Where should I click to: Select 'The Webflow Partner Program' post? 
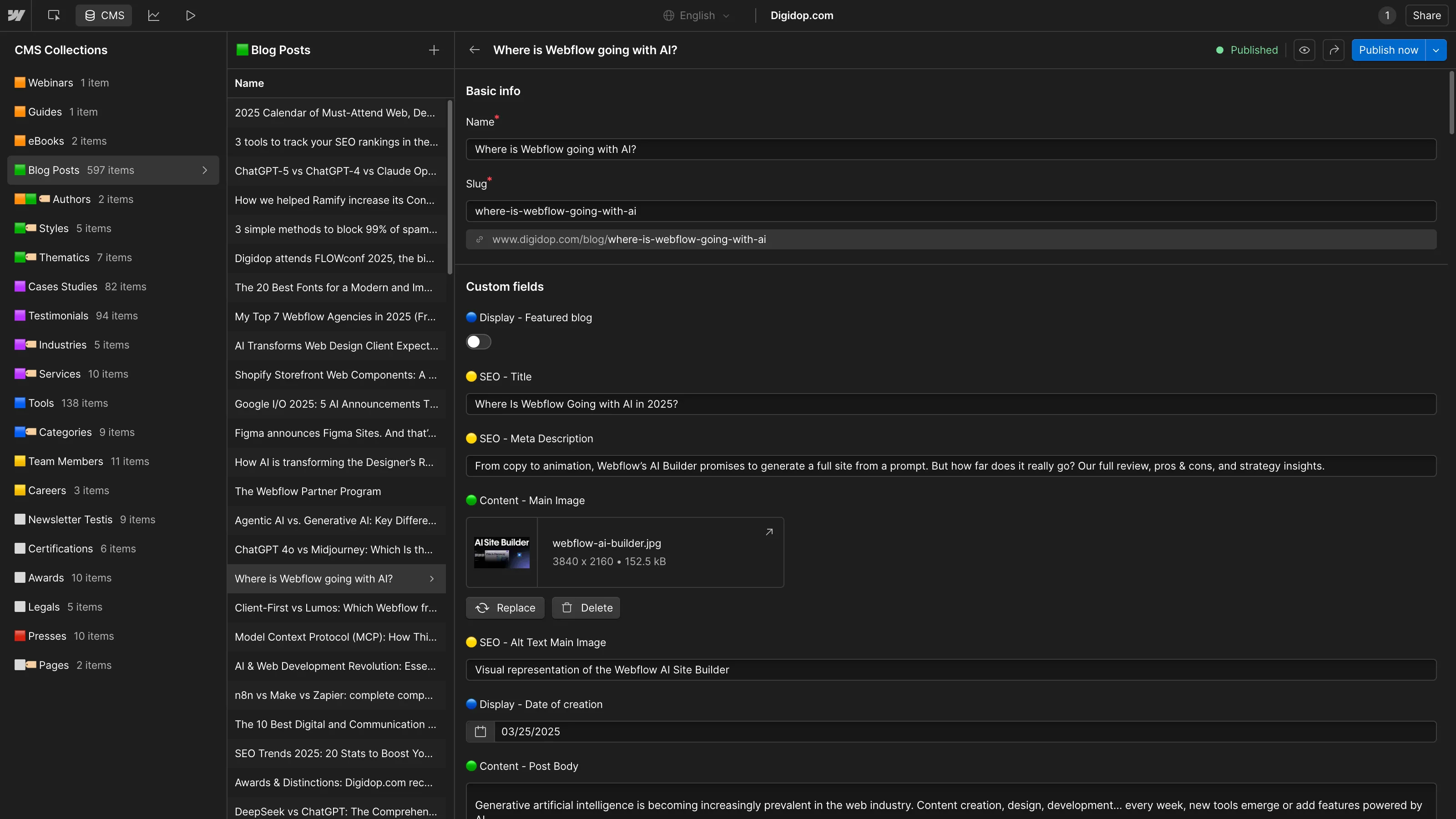(x=336, y=491)
